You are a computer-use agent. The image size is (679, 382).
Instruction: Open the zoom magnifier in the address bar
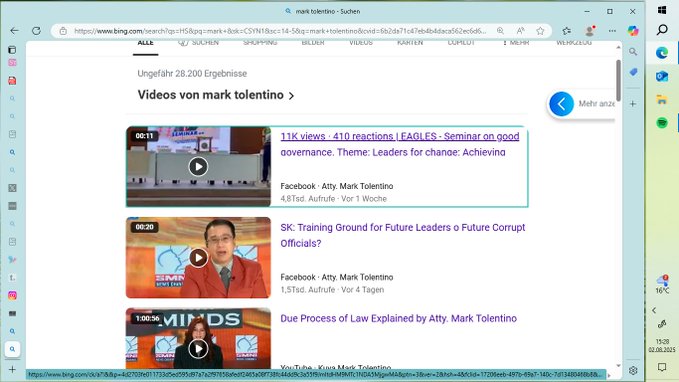pyautogui.click(x=500, y=31)
